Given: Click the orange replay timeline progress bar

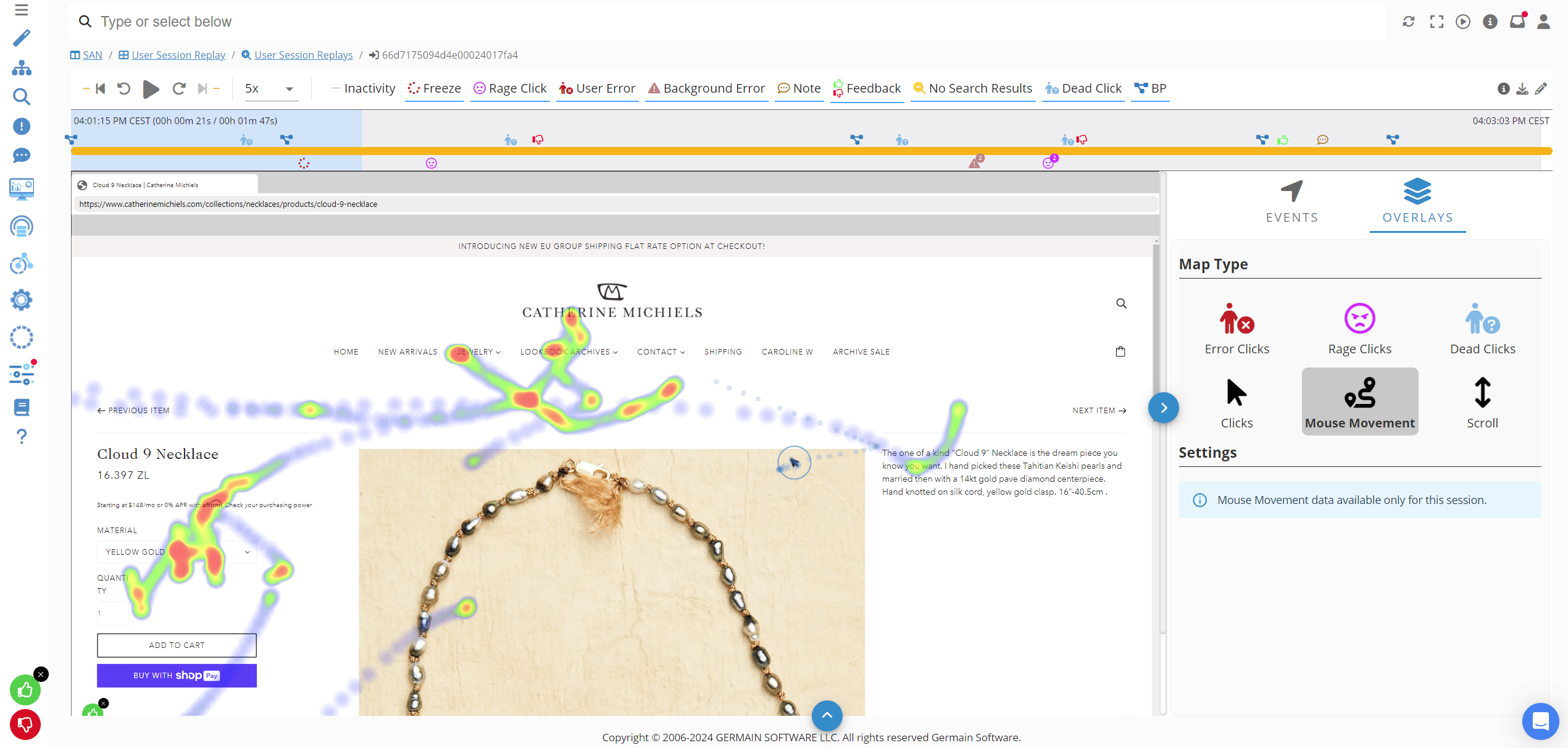Looking at the screenshot, I should 811,151.
